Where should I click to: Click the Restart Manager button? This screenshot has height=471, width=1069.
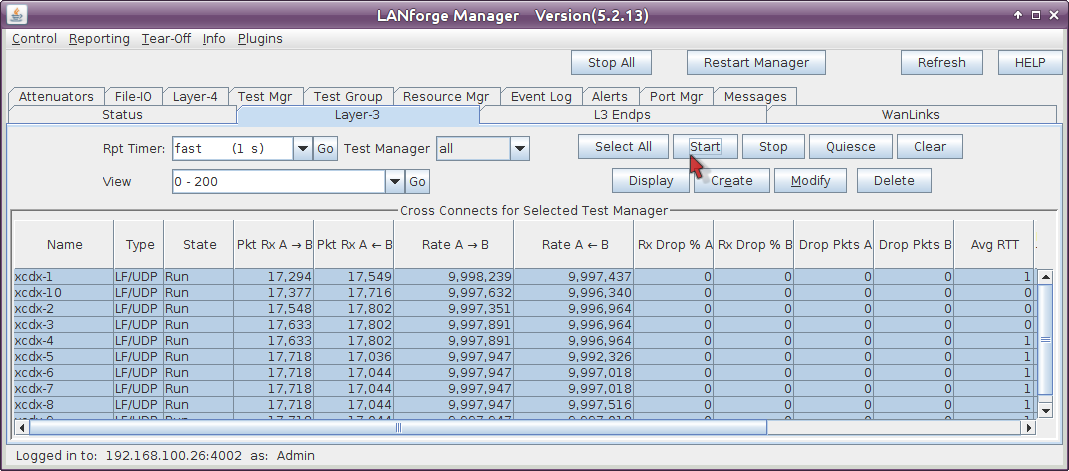[x=756, y=63]
